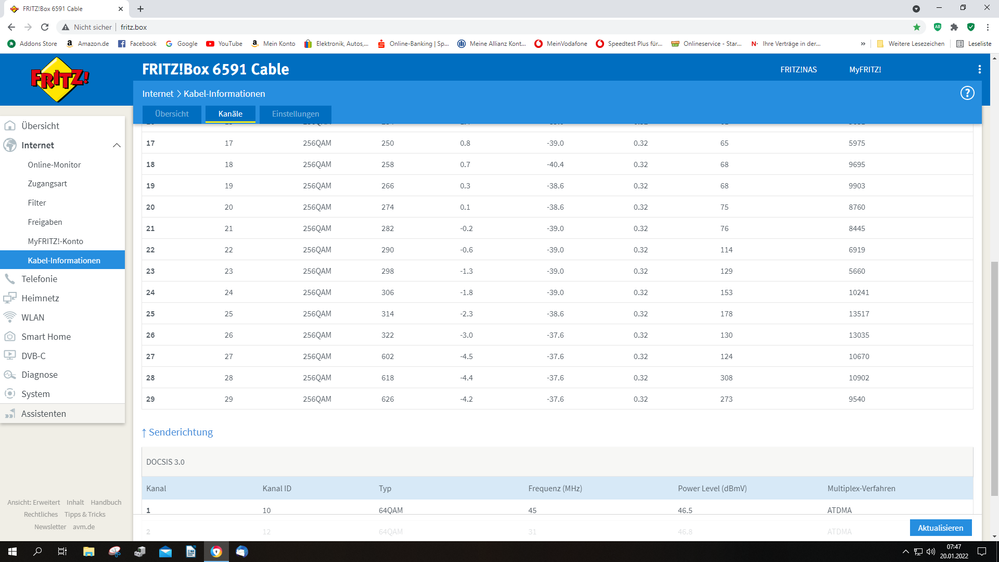
Task: Open the browser extensions puzzle icon
Action: click(954, 27)
